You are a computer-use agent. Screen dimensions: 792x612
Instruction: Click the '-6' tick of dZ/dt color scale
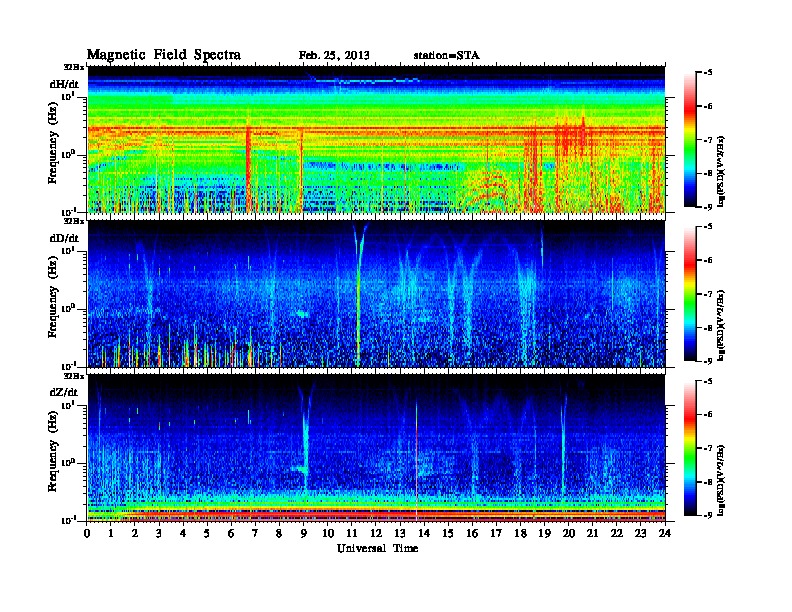pos(708,415)
